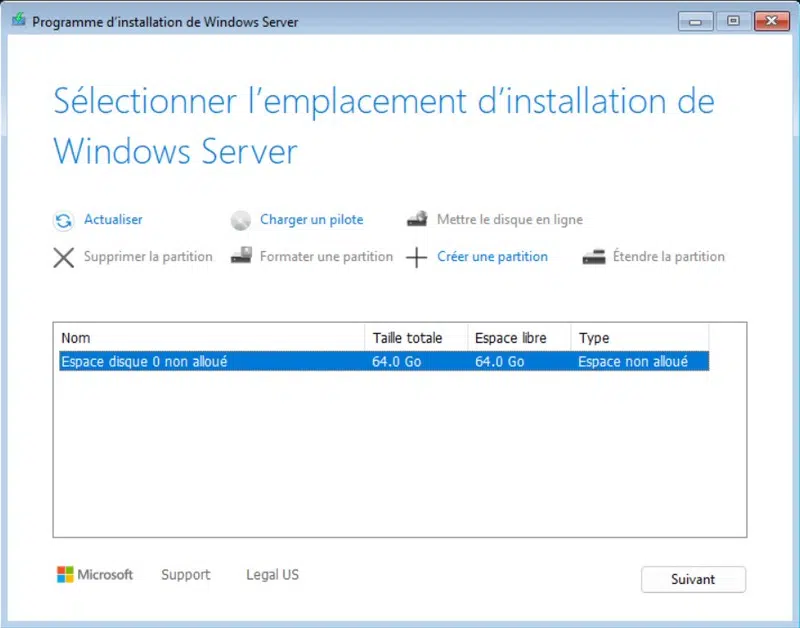This screenshot has height=628, width=800.
Task: Click the setup program icon in title bar
Action: tap(19, 20)
